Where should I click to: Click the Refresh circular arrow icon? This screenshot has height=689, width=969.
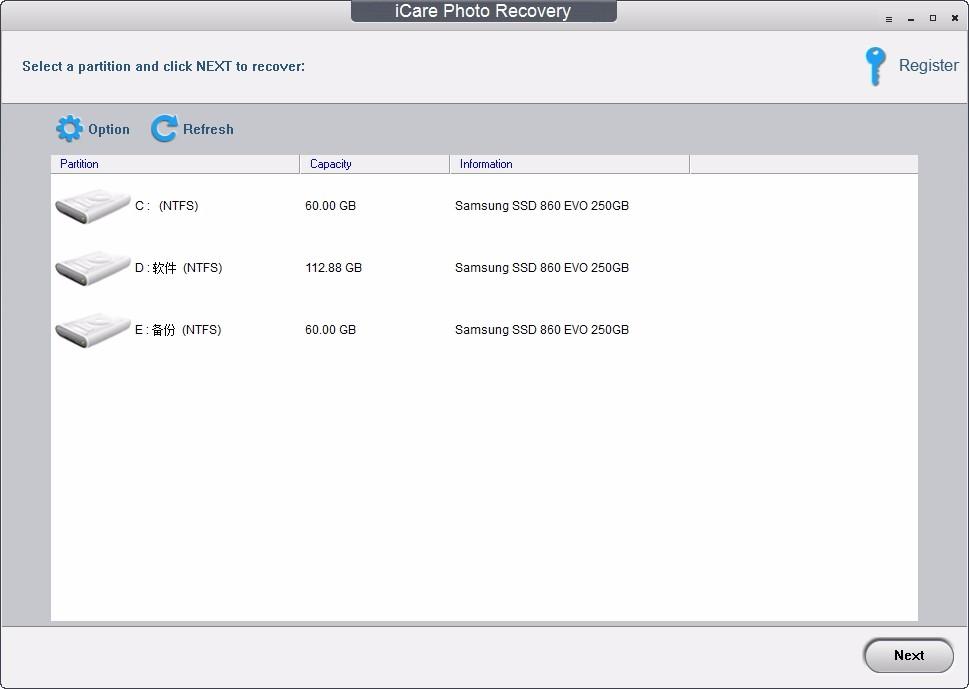click(164, 129)
